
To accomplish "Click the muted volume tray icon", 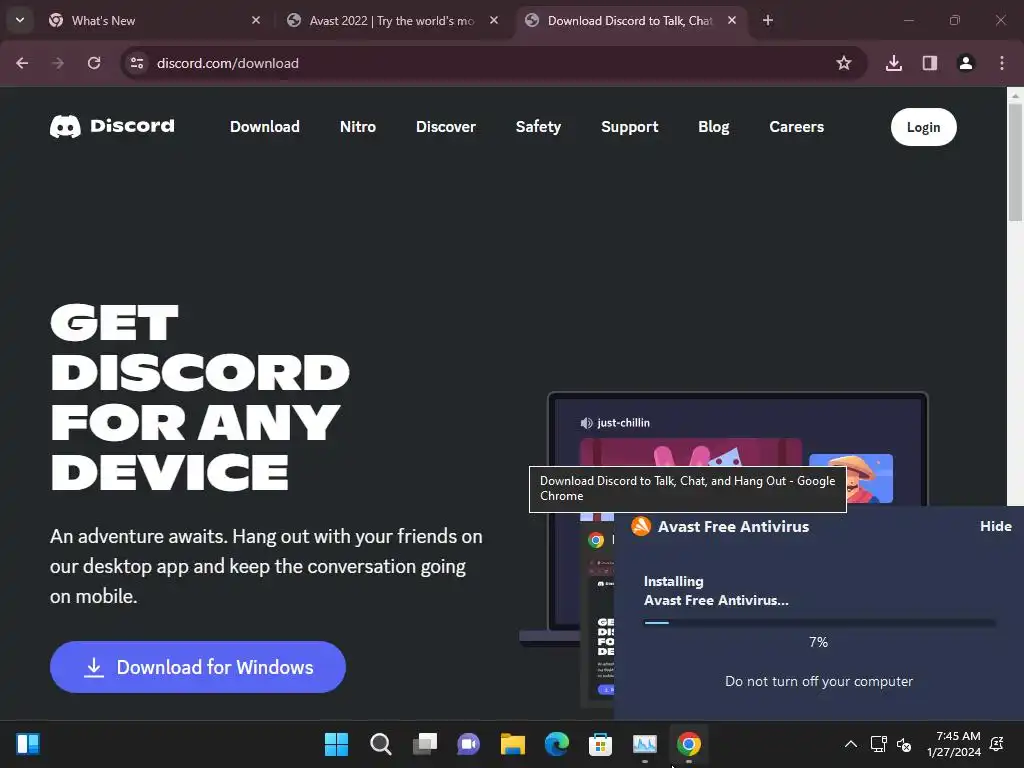I will (x=904, y=744).
